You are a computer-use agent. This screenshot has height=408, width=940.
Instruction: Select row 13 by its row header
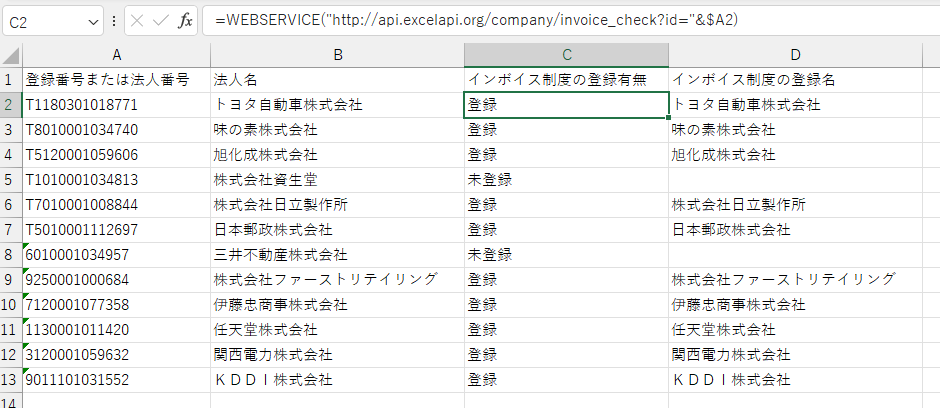(11, 380)
